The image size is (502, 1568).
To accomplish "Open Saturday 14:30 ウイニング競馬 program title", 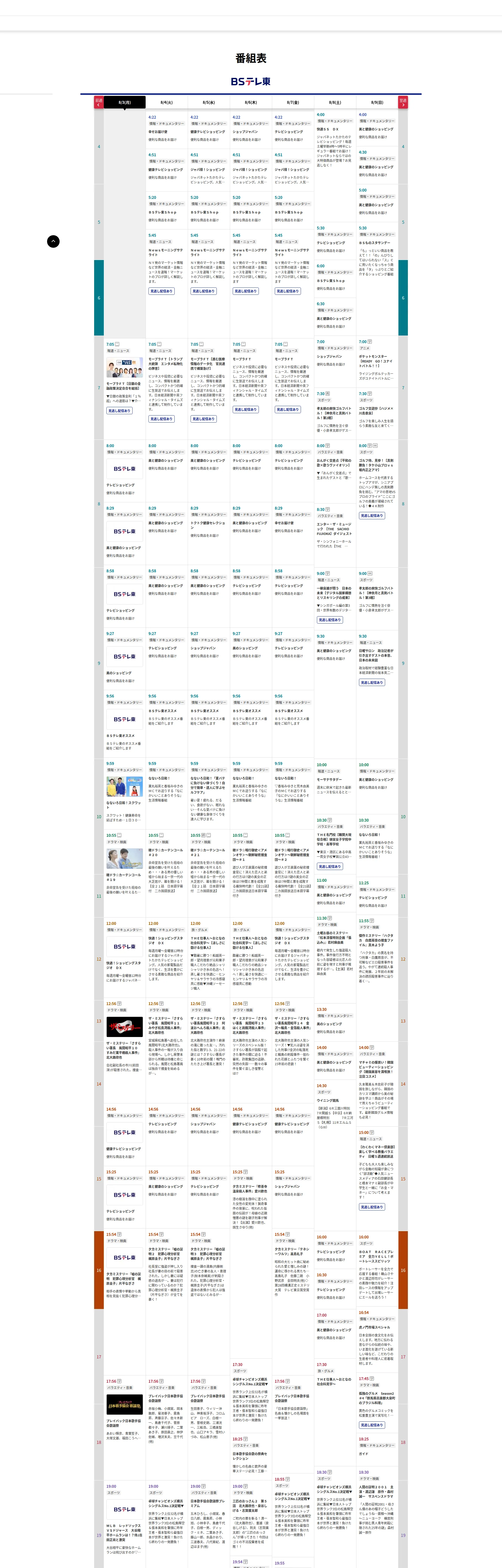I will [328, 1100].
